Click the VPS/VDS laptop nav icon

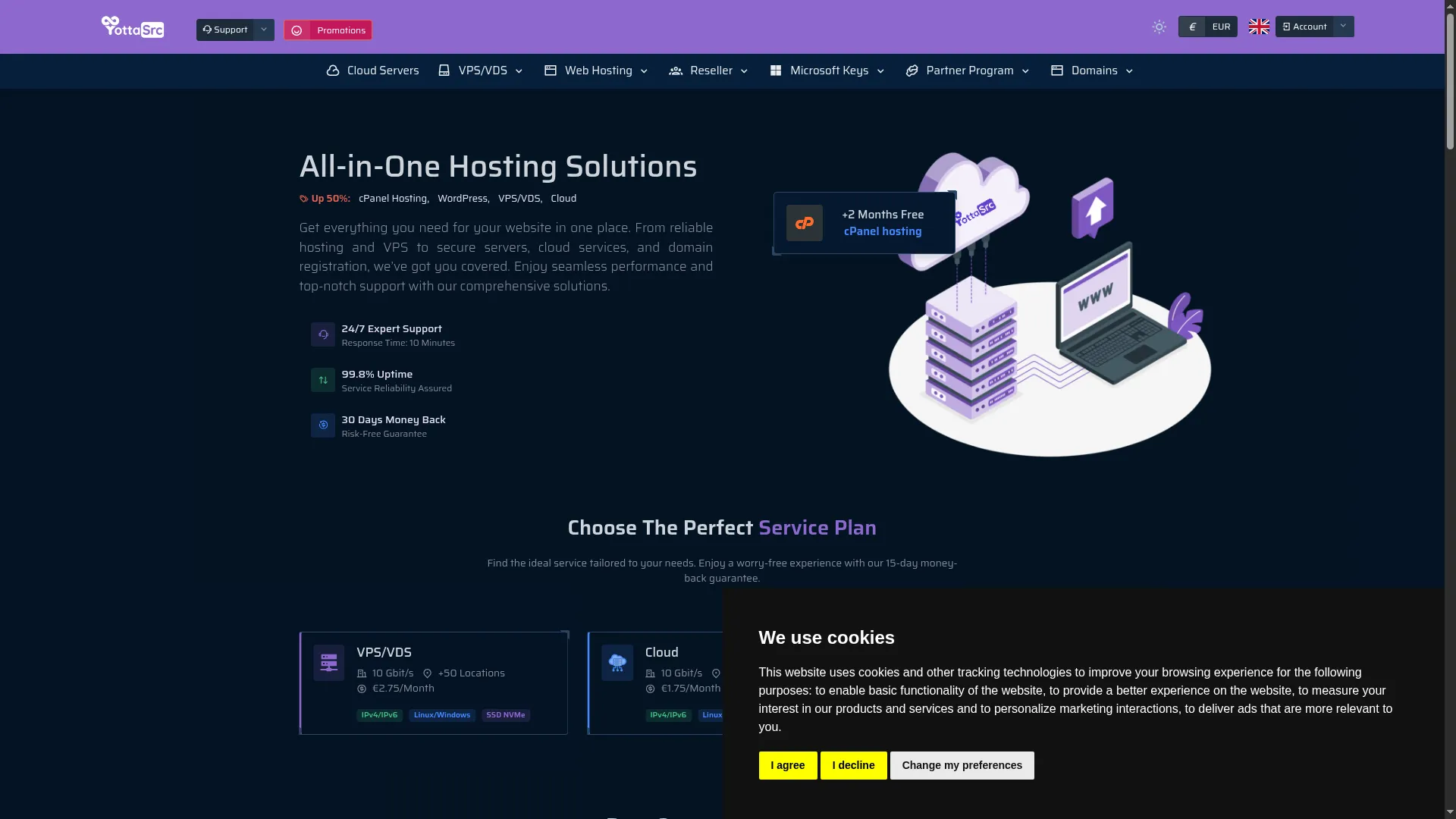pyautogui.click(x=444, y=71)
